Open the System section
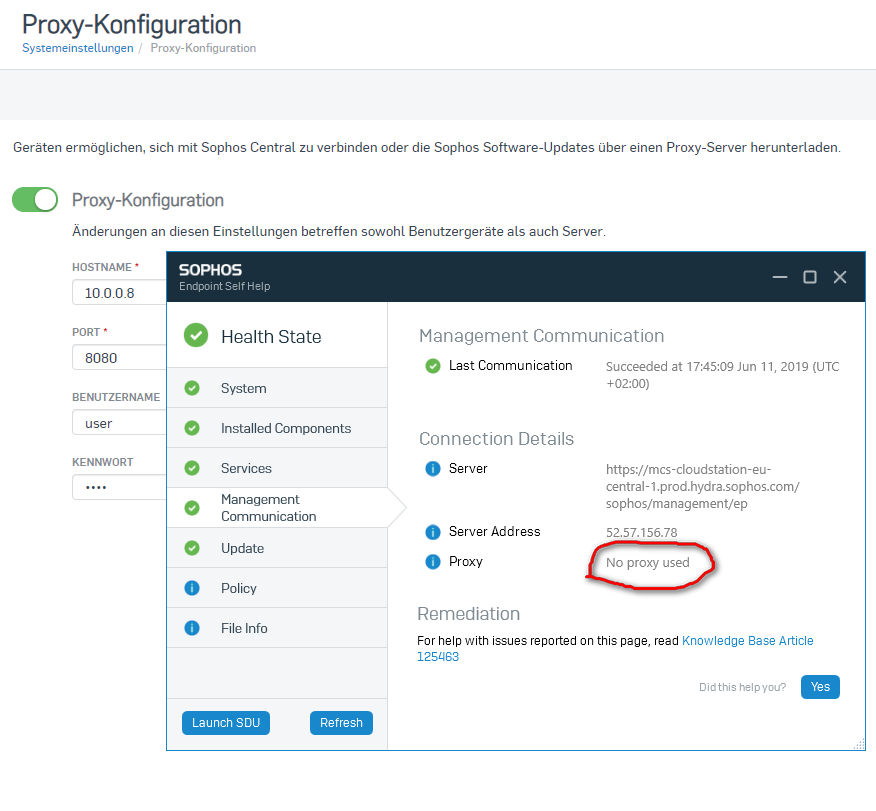Image resolution: width=876 pixels, height=811 pixels. (277, 388)
